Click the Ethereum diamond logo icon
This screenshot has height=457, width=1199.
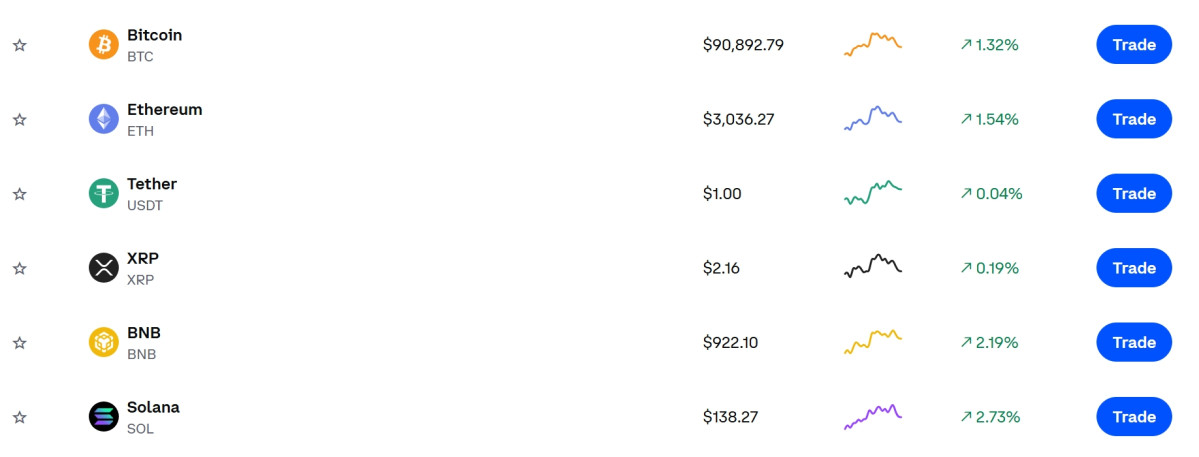coord(103,119)
